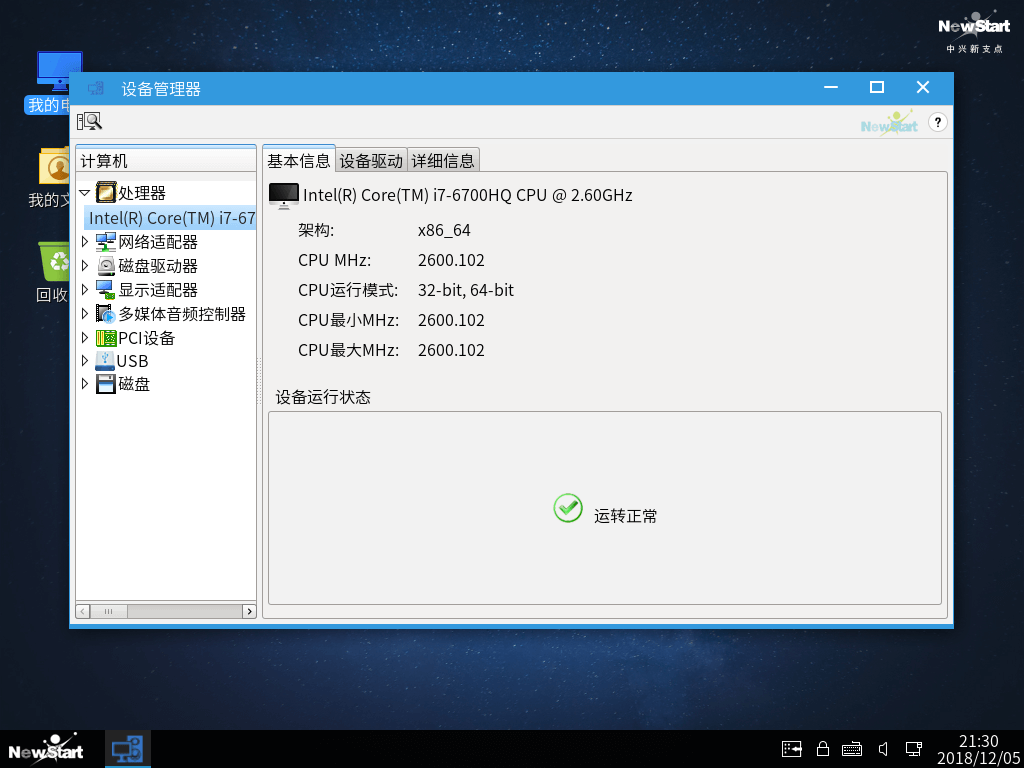Select the 磁盘 tree label
1024x768 pixels.
click(134, 385)
